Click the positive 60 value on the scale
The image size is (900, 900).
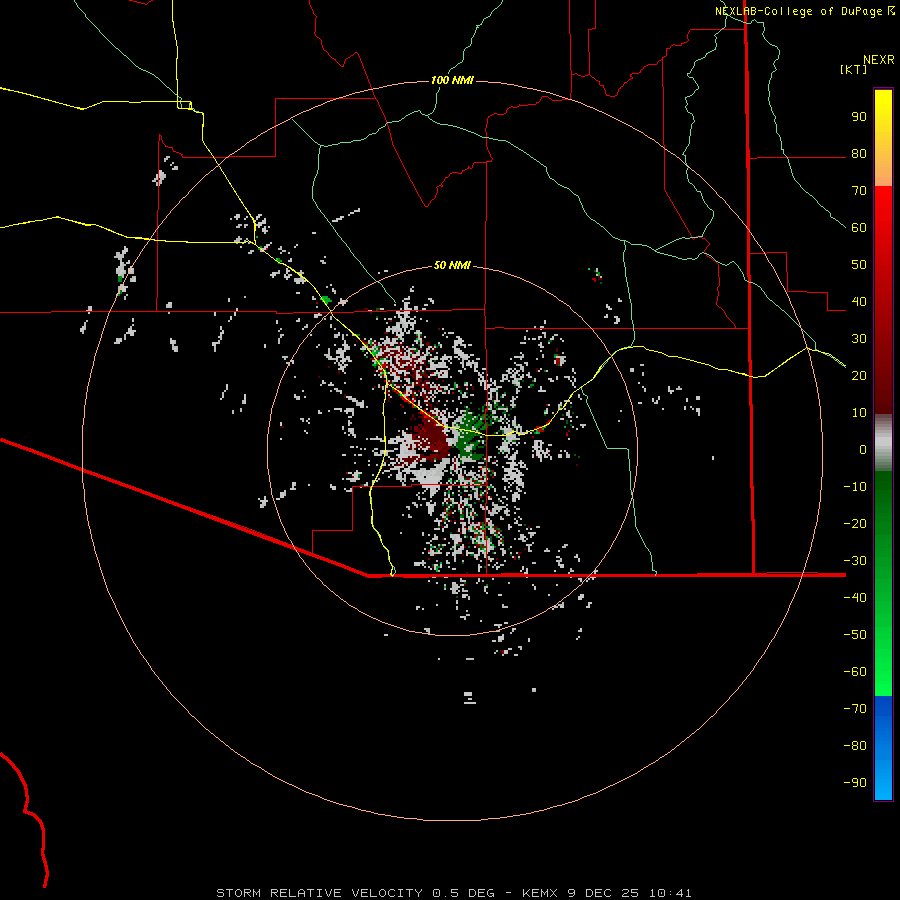pyautogui.click(x=859, y=228)
